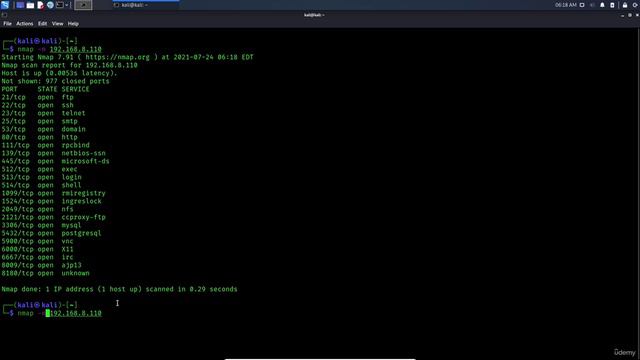The width and height of the screenshot is (640, 360).
Task: Click the '25/tcp open smtp' row
Action: point(39,121)
